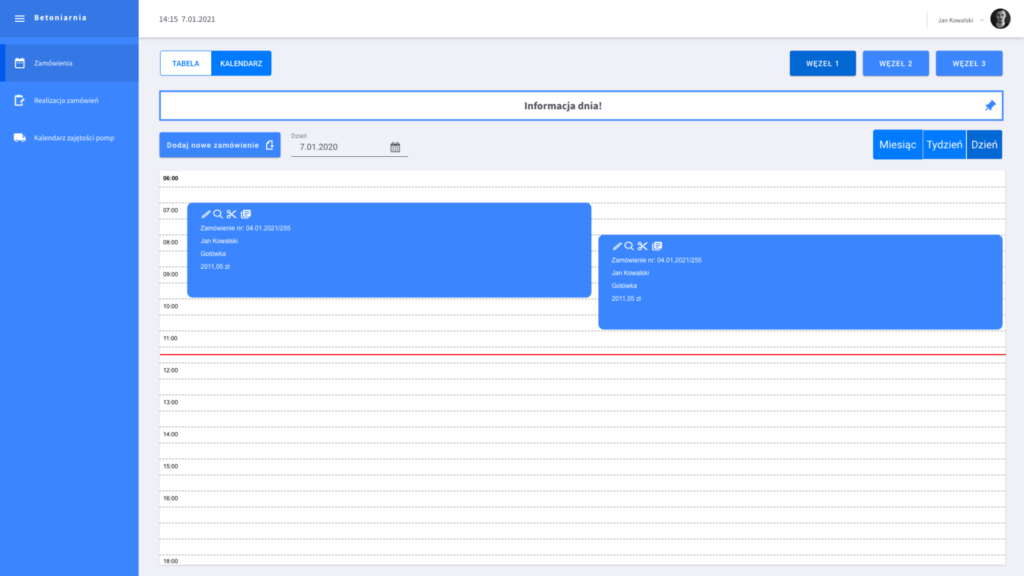Click the Dzień date input field
This screenshot has width=1024, height=576.
(338, 147)
